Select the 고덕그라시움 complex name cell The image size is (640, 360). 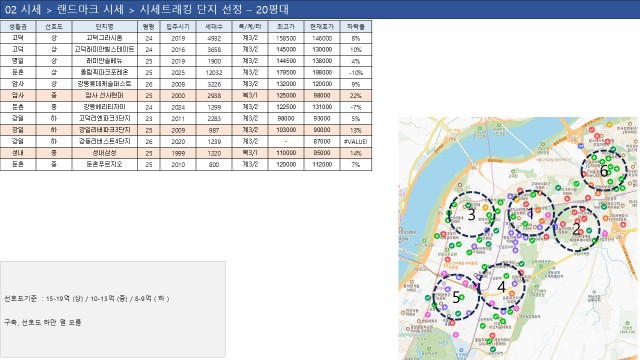pos(104,38)
